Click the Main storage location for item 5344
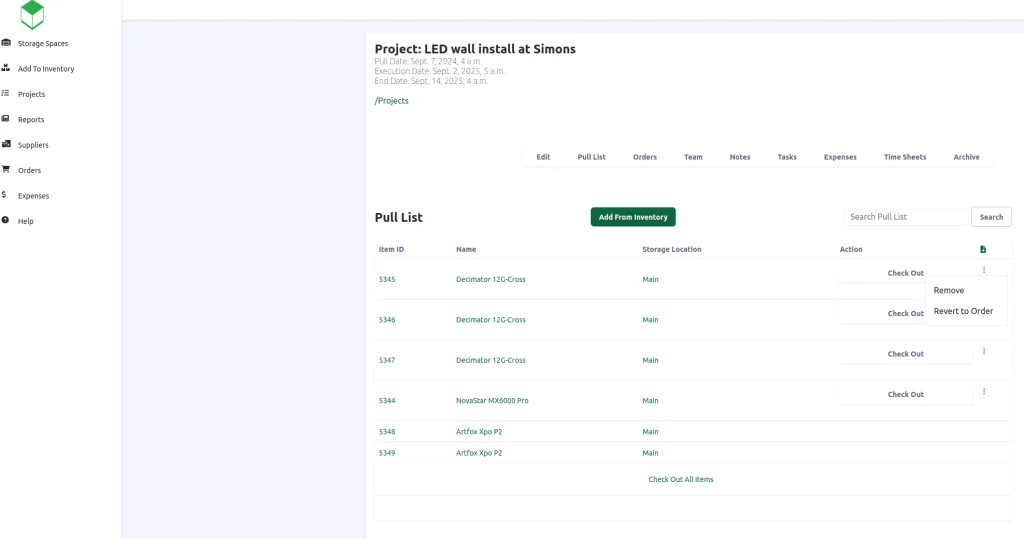Viewport: 1024px width, 539px height. [x=650, y=400]
